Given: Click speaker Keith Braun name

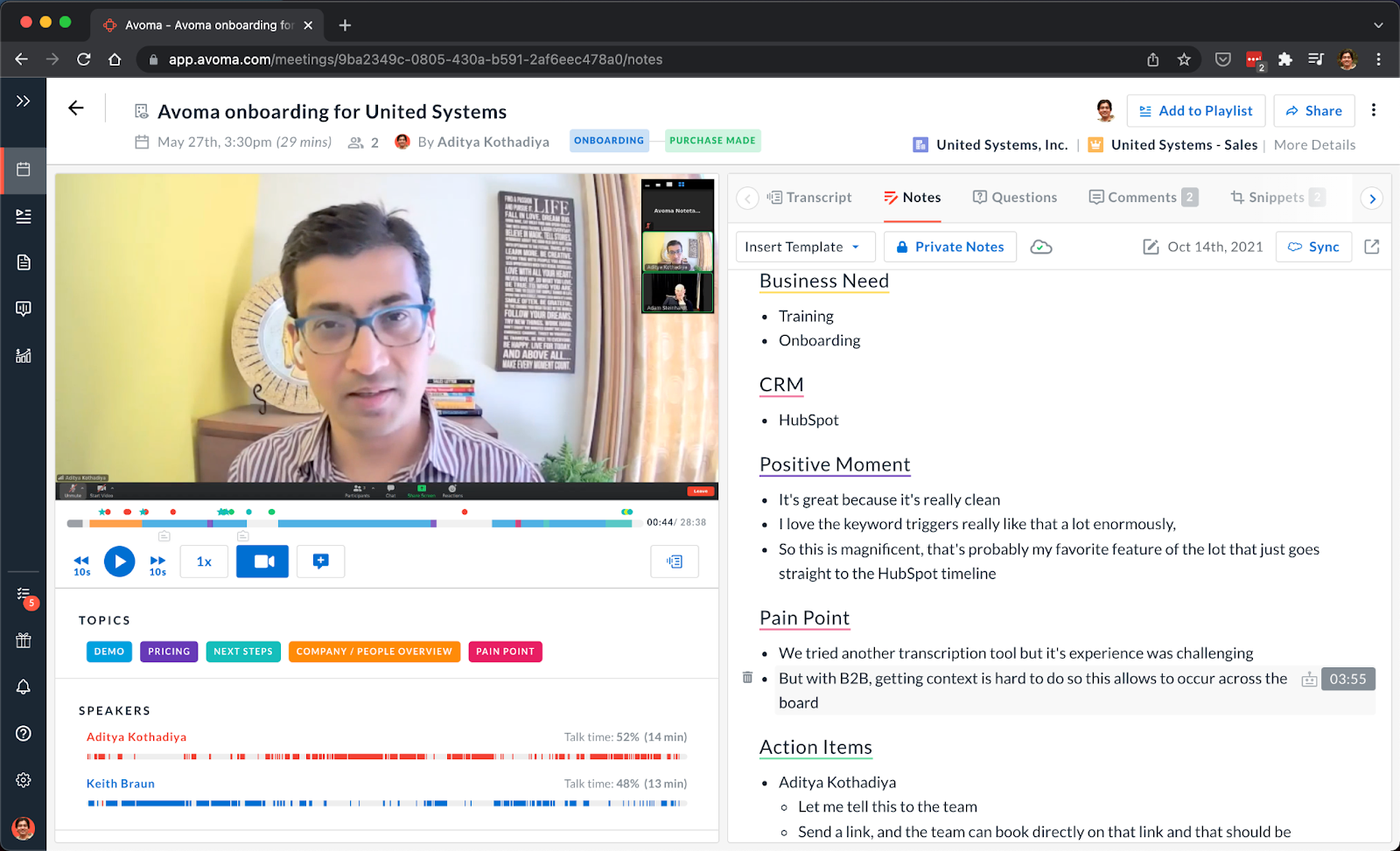Looking at the screenshot, I should pyautogui.click(x=121, y=784).
